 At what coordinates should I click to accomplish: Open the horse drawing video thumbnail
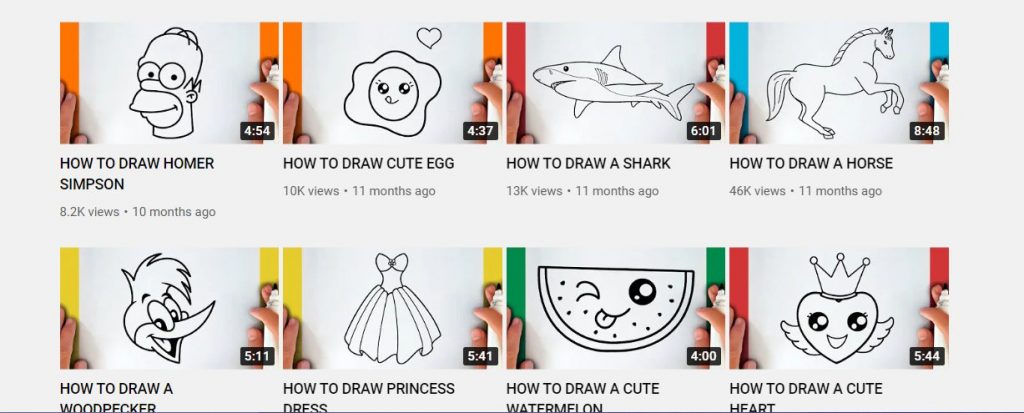pos(839,83)
